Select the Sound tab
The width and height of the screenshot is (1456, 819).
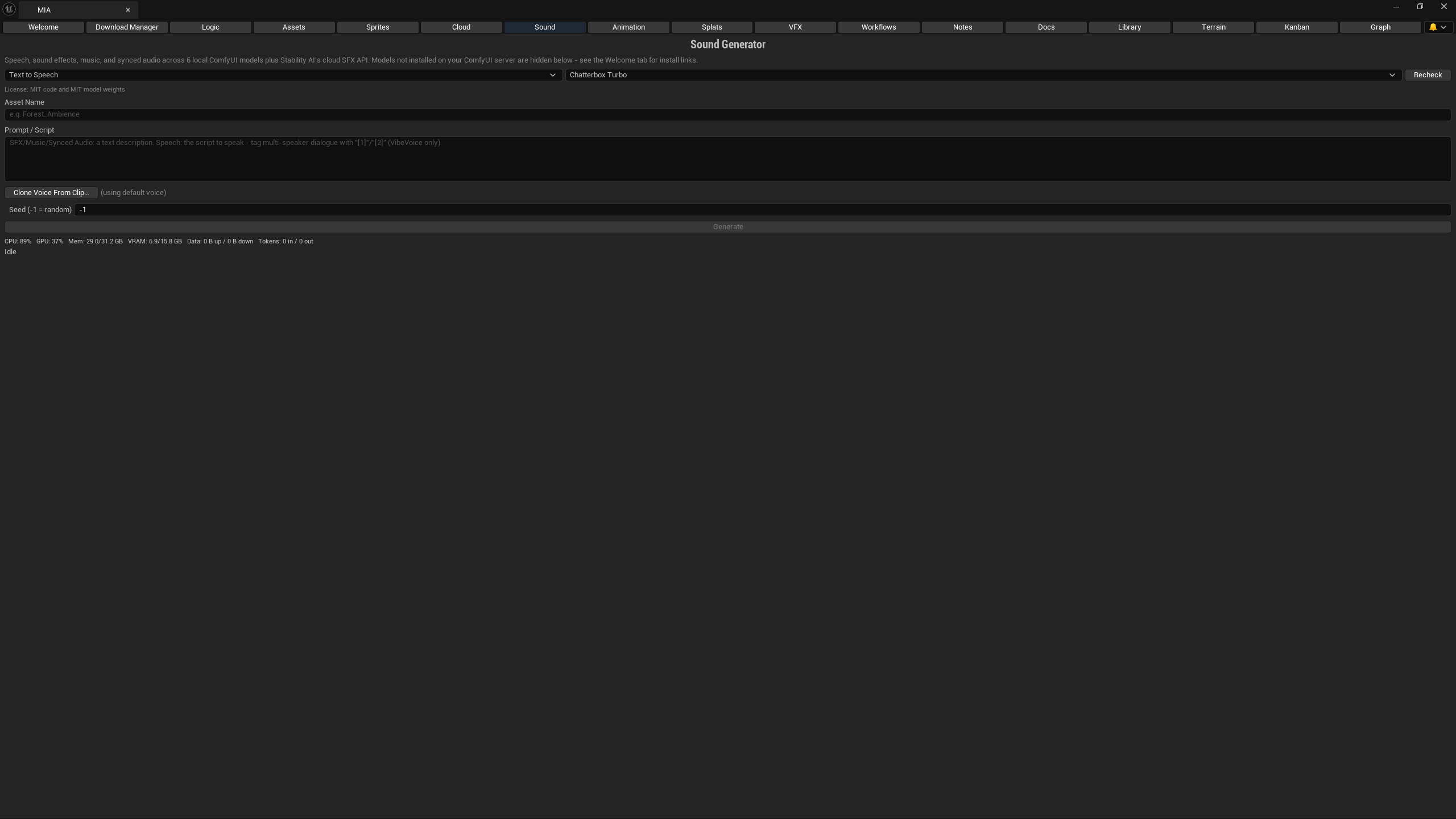(x=545, y=27)
